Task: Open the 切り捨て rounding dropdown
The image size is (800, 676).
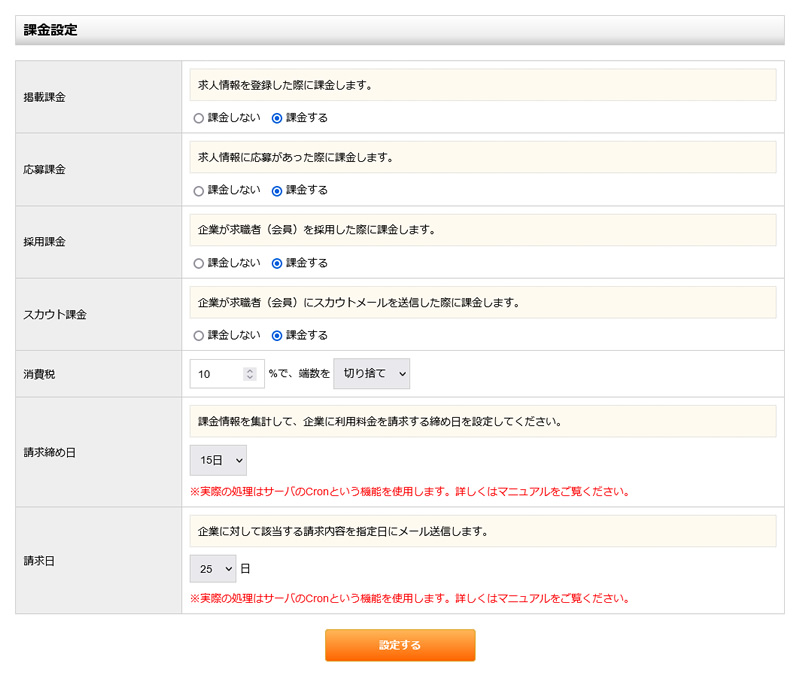Action: point(371,373)
